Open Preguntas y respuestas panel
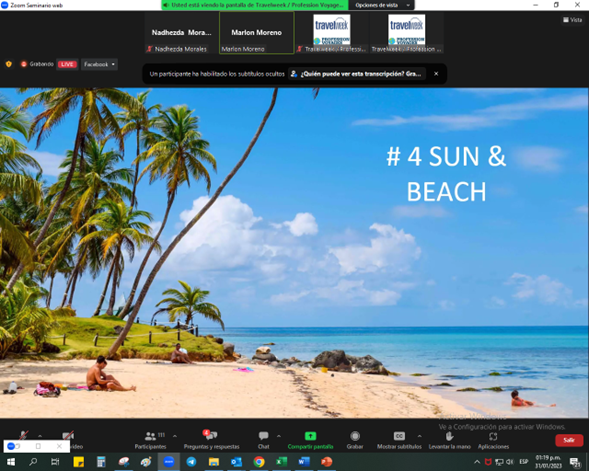 tap(211, 440)
